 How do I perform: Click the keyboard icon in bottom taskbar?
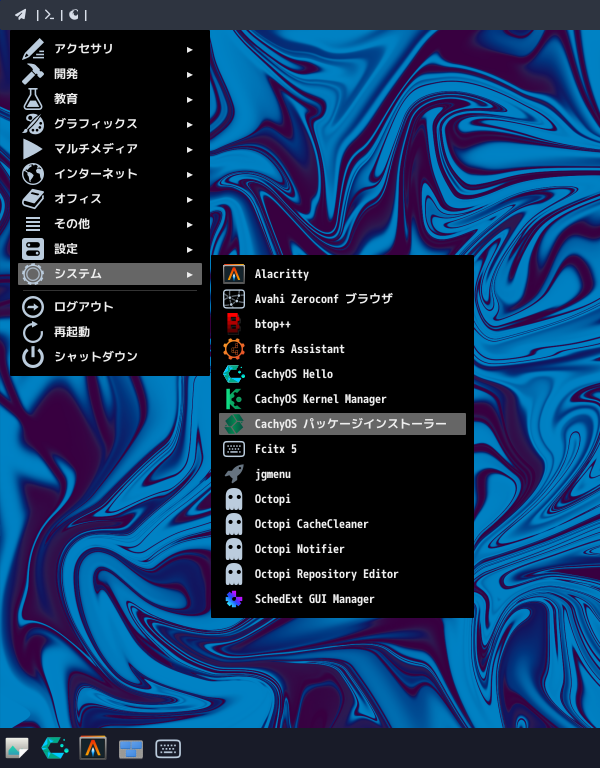[168, 749]
